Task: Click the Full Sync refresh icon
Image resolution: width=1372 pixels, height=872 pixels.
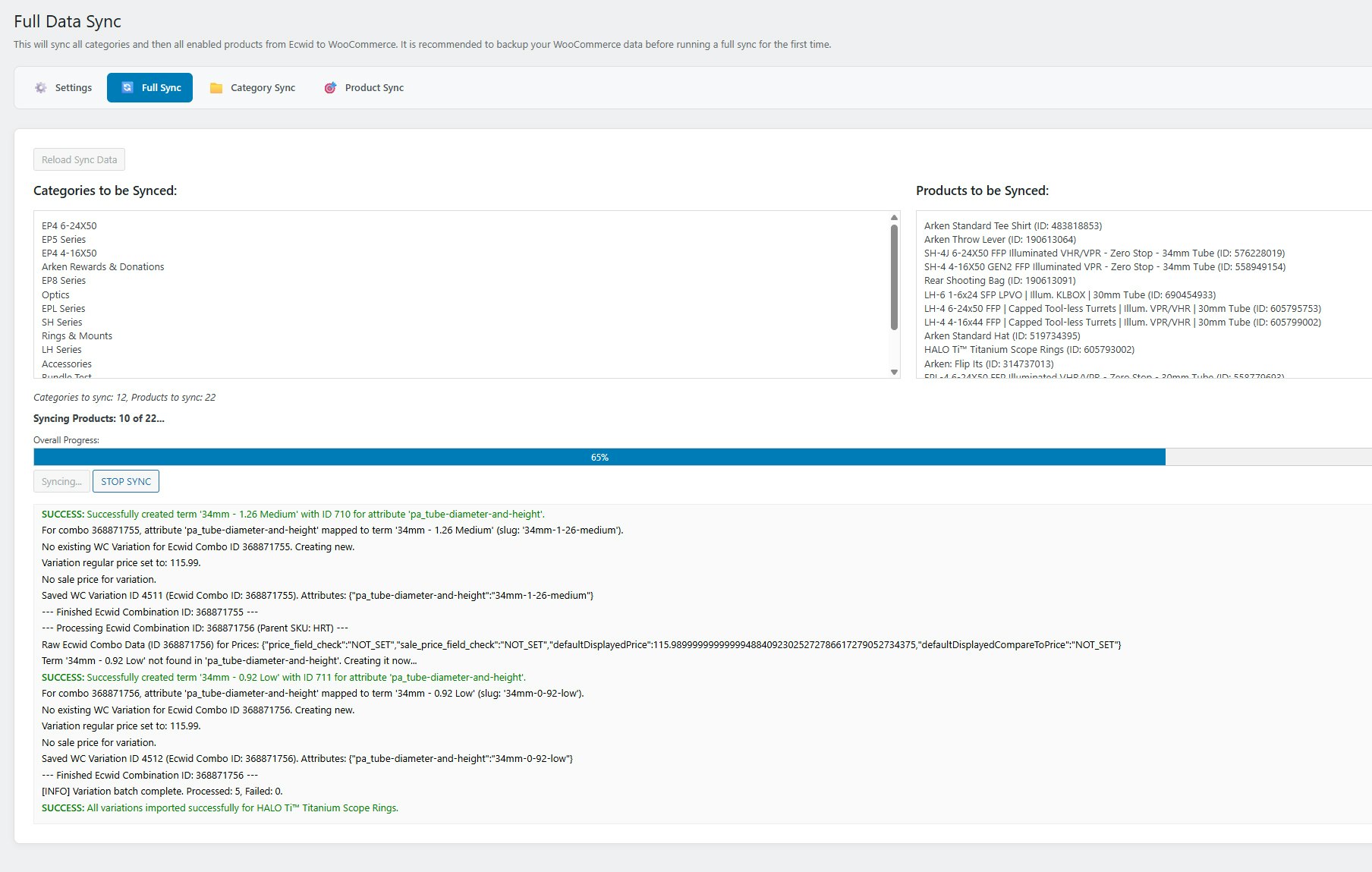Action: coord(127,87)
